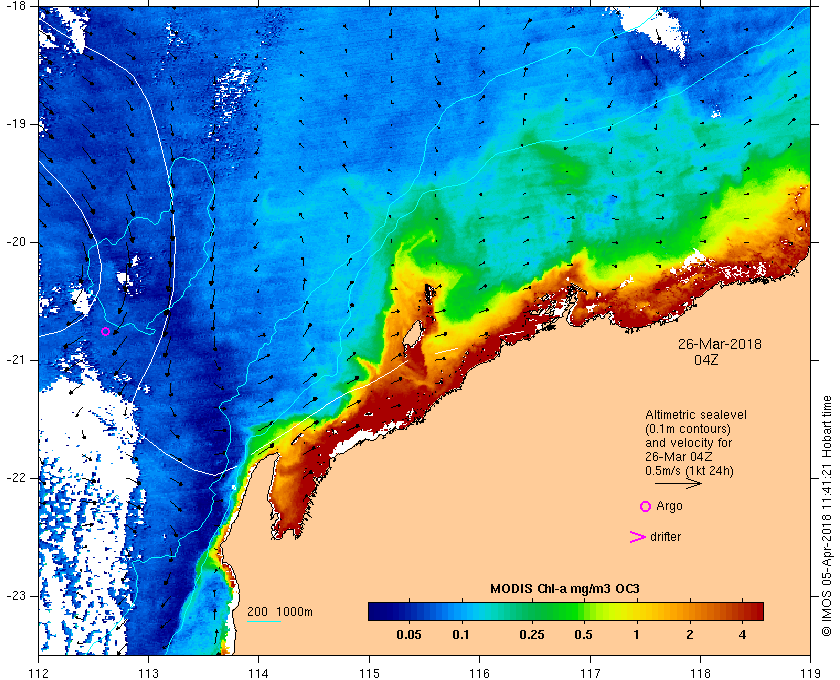Click the colorbar tick label 4
840x680 pixels.
pos(742,635)
